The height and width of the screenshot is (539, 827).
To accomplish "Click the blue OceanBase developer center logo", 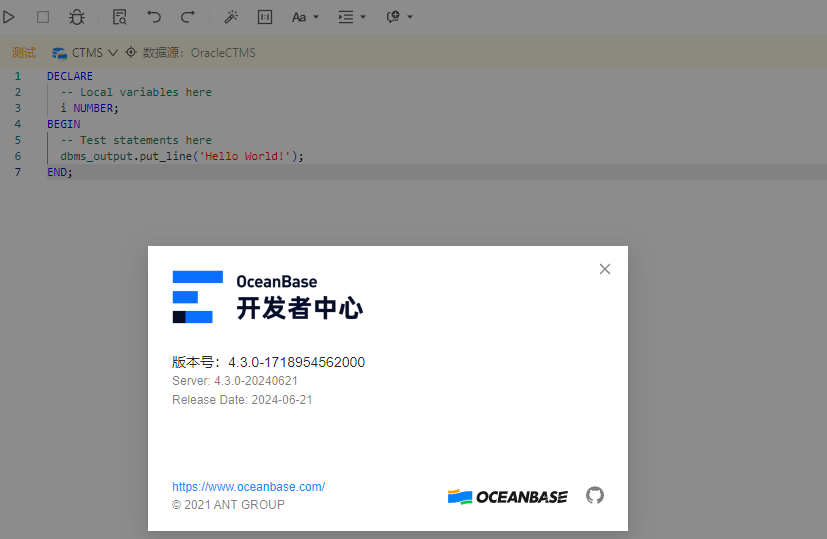I will pos(198,297).
